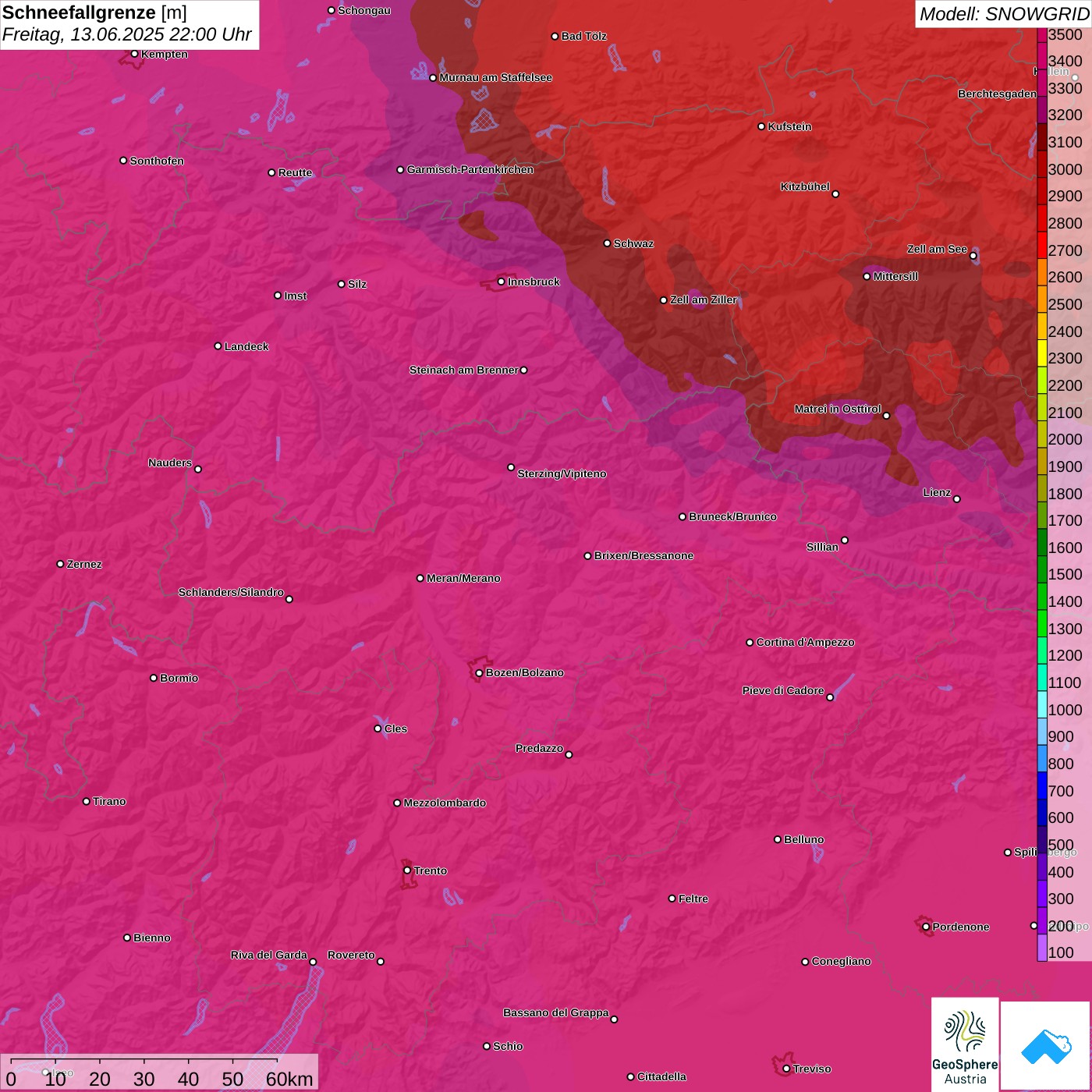
Task: Click the Sterzing/Vipiteno label
Action: (x=562, y=473)
